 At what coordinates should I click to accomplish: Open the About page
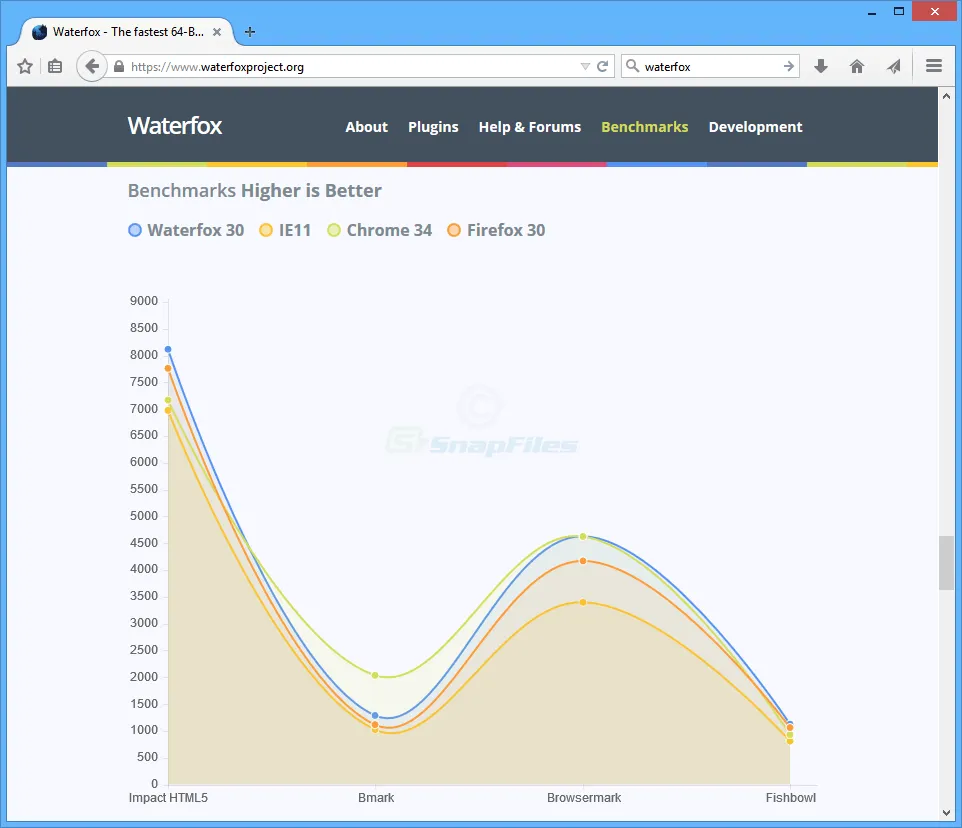pyautogui.click(x=366, y=127)
